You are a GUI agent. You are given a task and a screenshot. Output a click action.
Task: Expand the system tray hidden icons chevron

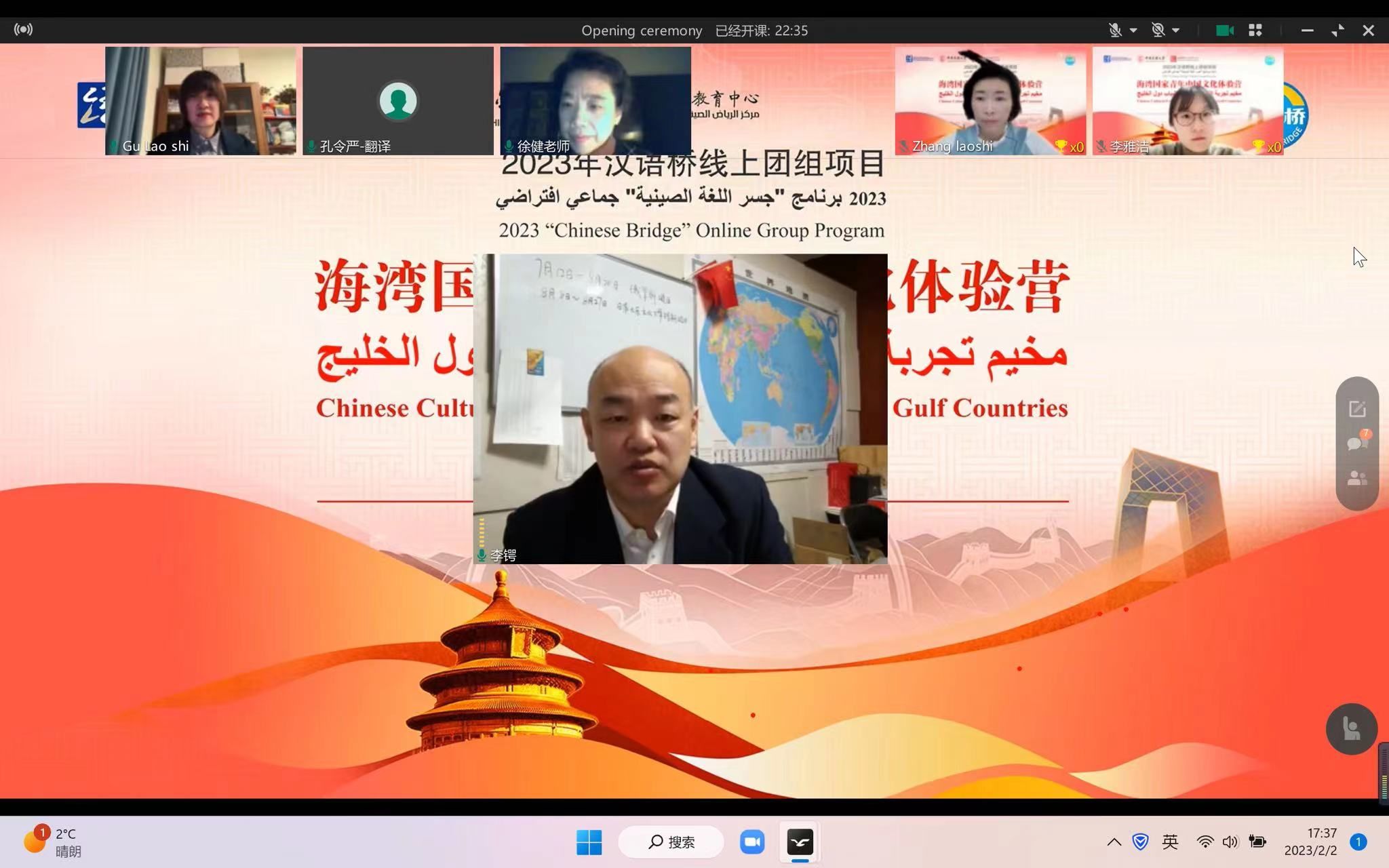click(1114, 842)
